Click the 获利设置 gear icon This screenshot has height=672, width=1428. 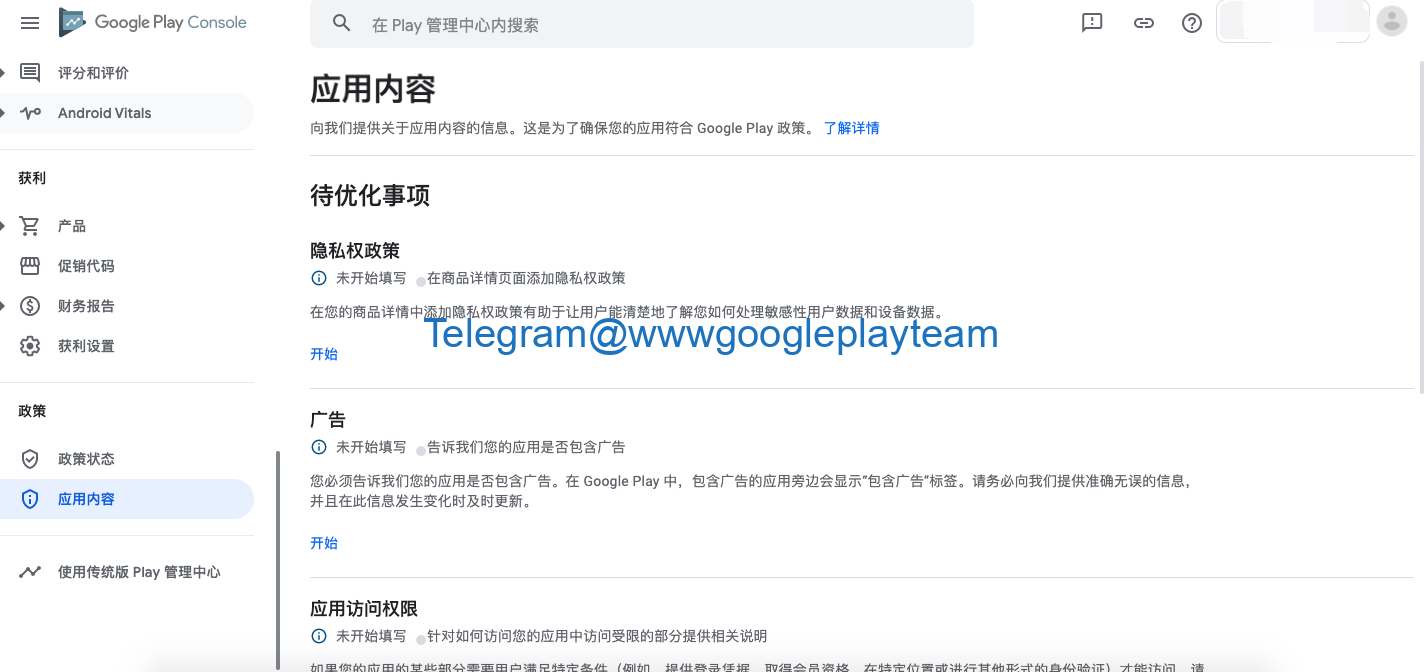click(x=30, y=346)
